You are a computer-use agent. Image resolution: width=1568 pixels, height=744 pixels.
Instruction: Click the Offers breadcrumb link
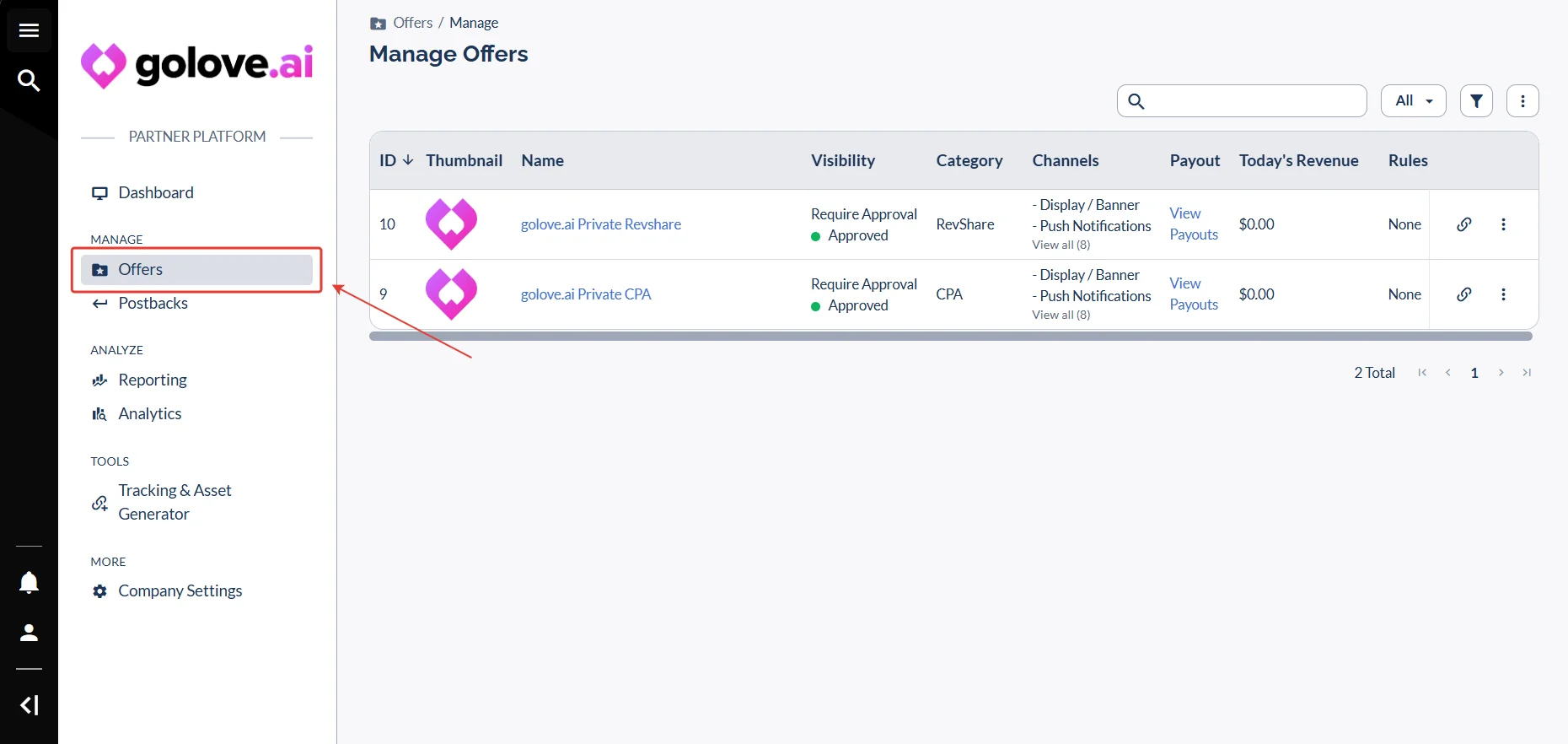(x=413, y=23)
